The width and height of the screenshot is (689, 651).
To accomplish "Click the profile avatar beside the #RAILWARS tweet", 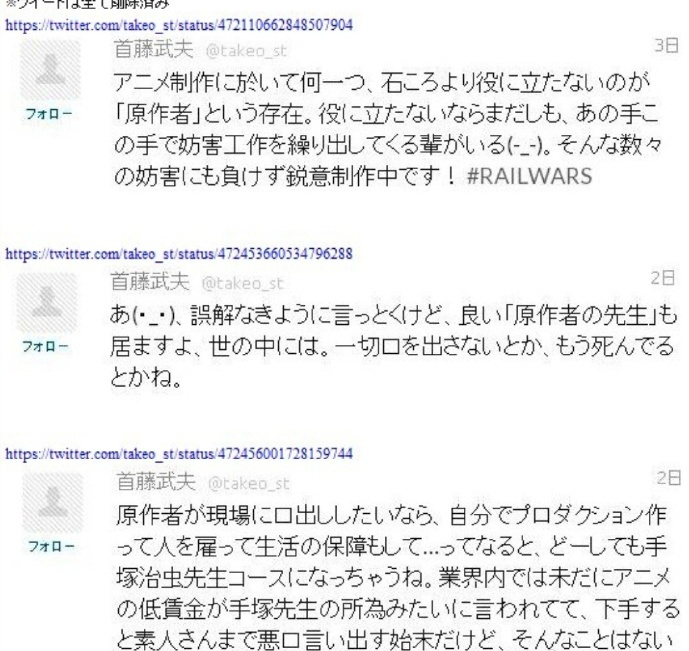I will tap(51, 71).
